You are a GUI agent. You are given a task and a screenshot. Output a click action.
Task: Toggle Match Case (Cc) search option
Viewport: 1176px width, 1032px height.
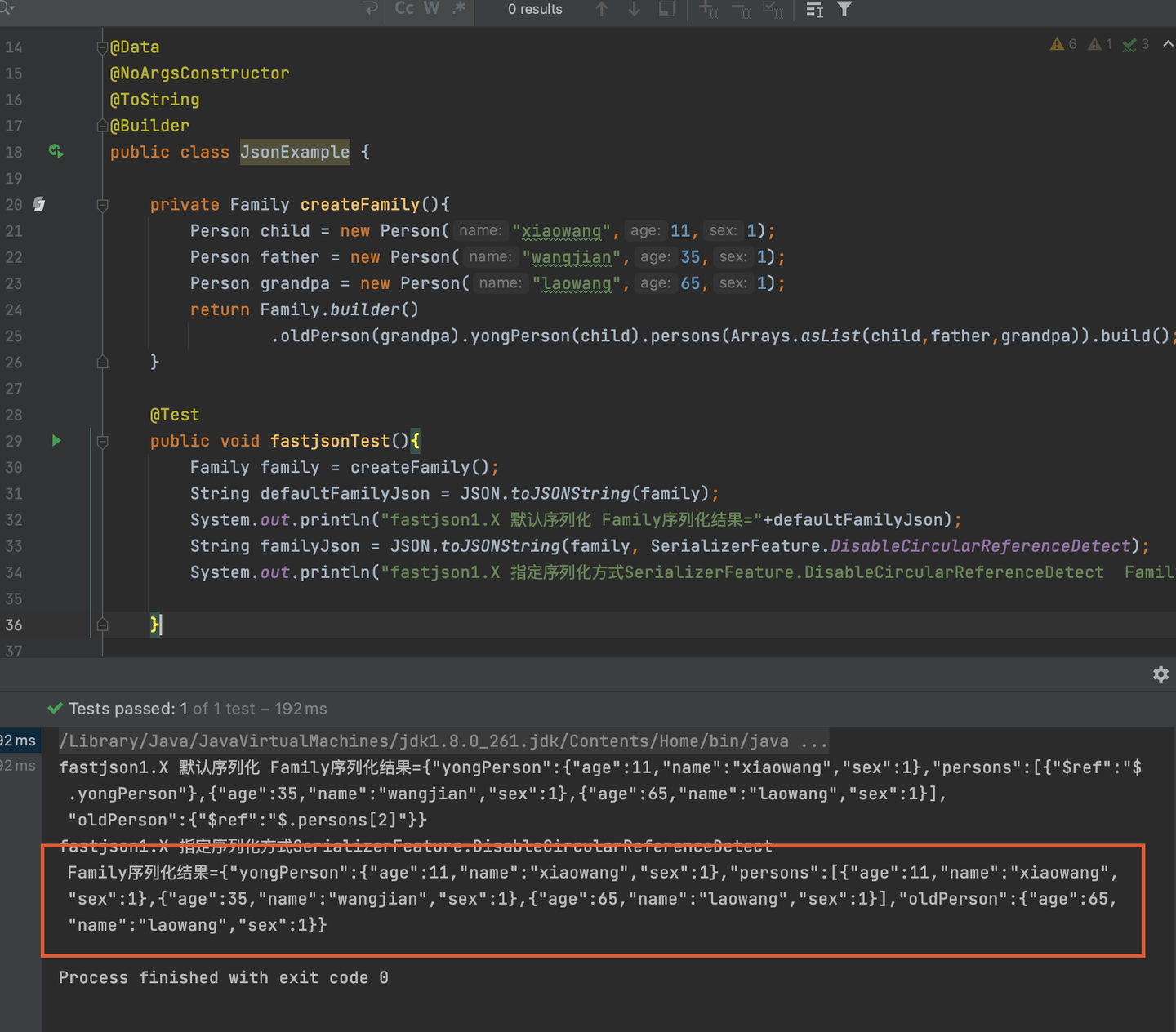404,8
